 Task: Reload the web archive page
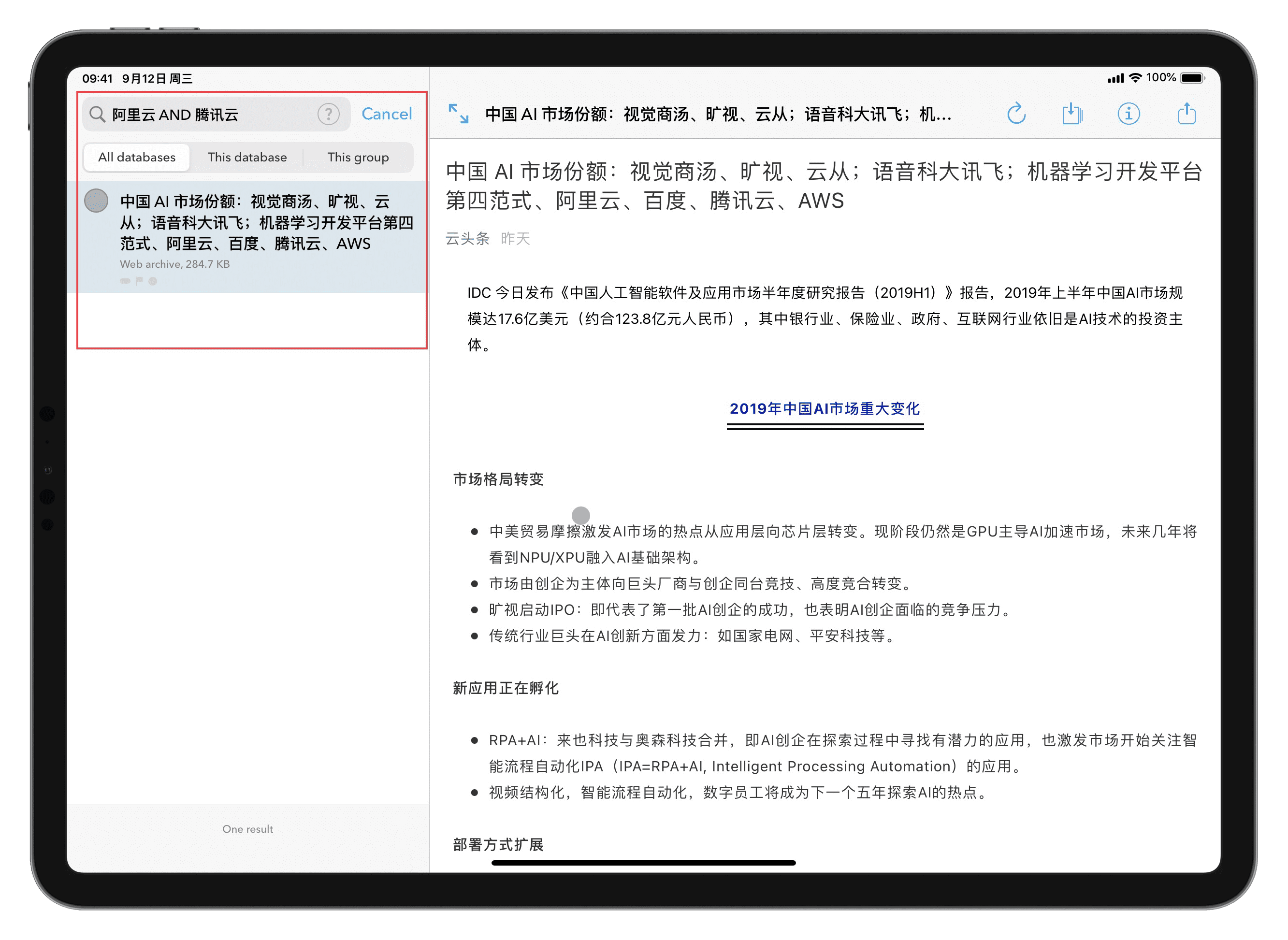click(x=1016, y=114)
